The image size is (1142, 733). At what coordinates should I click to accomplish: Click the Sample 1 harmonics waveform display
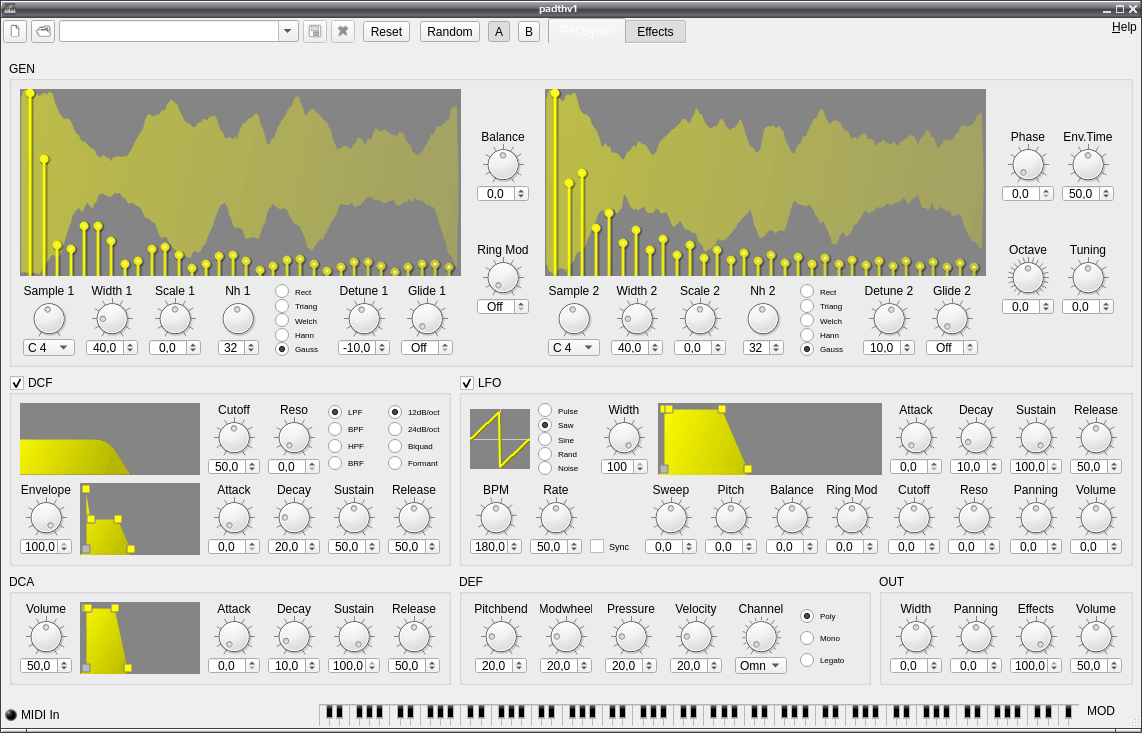pos(240,182)
